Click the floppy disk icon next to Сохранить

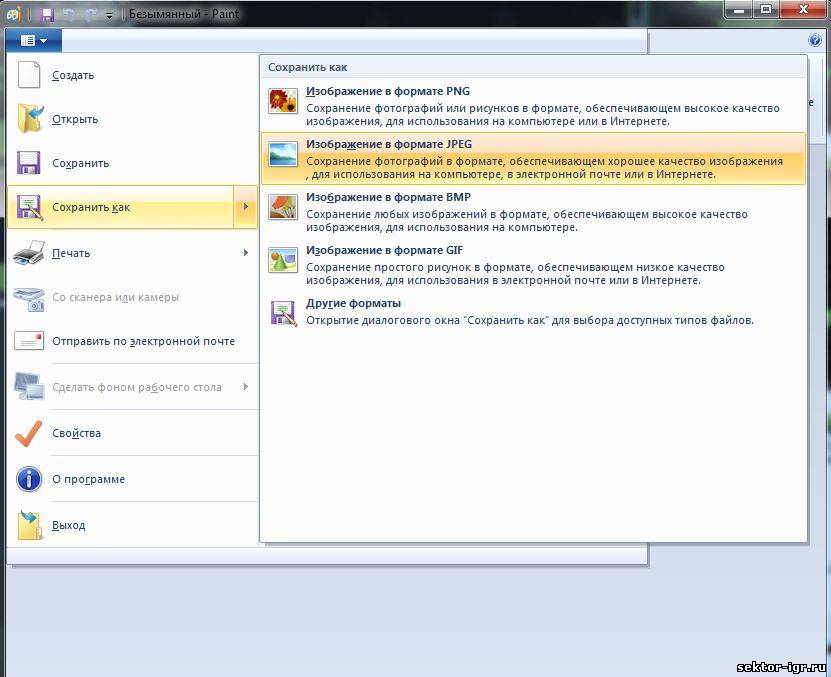[29, 163]
